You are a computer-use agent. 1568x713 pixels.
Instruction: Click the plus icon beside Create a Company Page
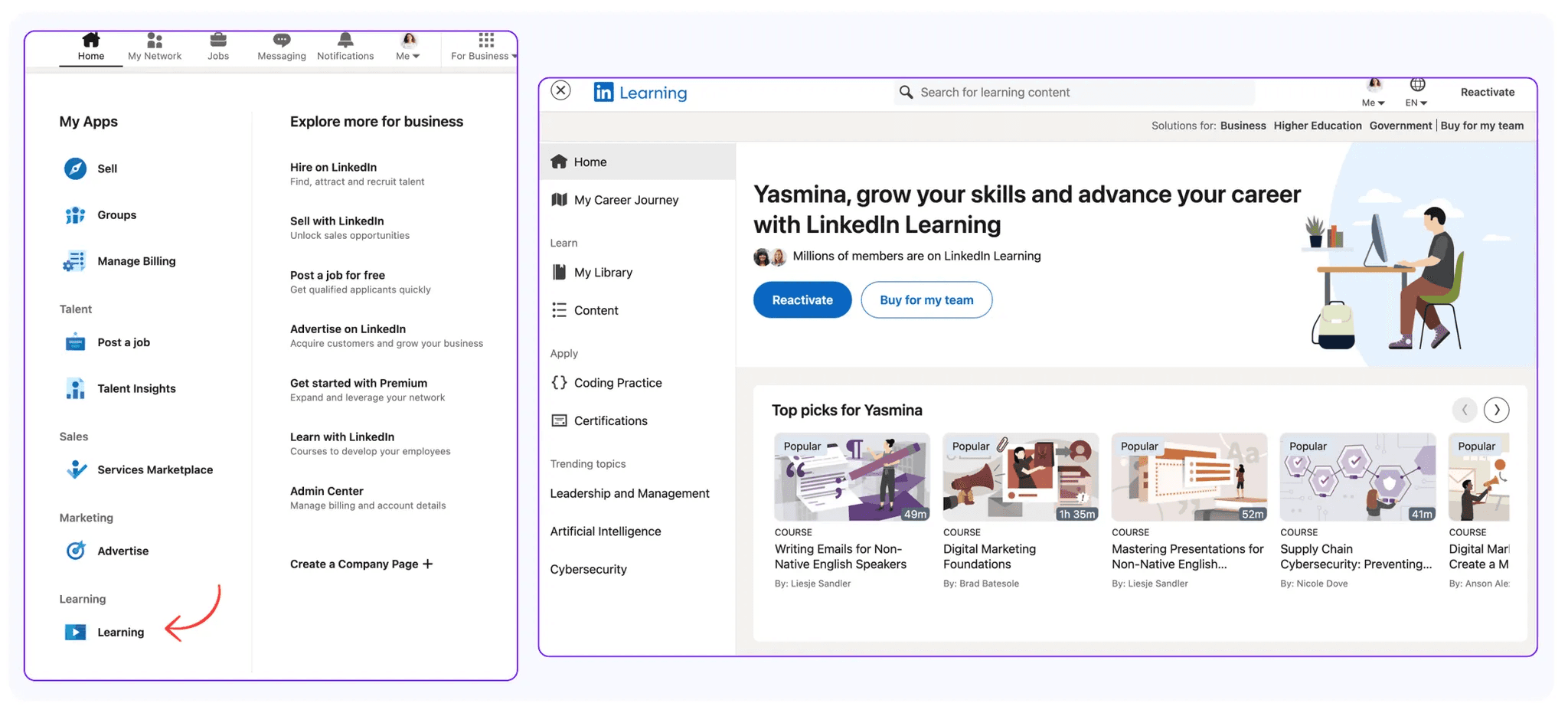(x=427, y=564)
